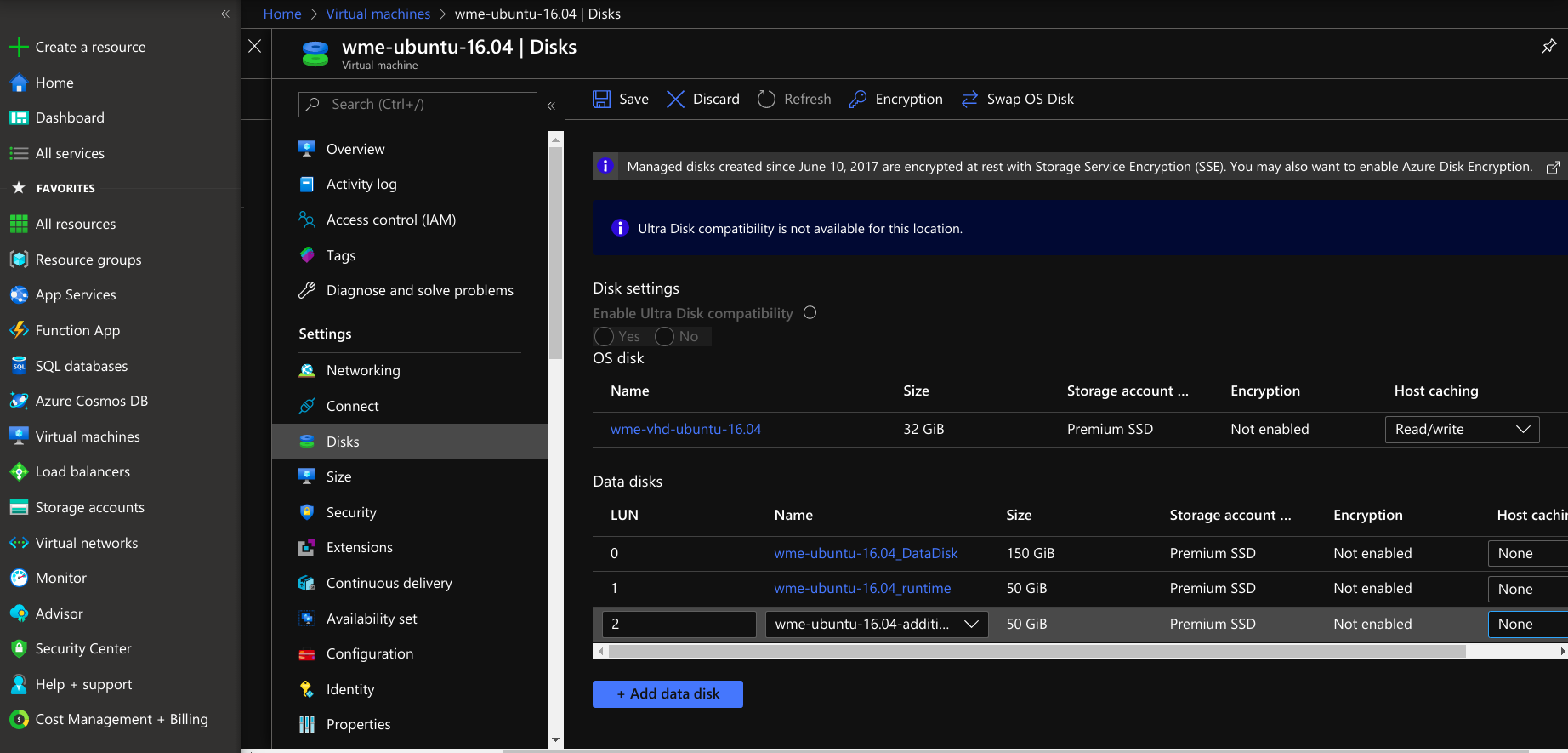Select Yes for Ultra Disk compatibility
Screen dimensions: 1568x753
pyautogui.click(x=605, y=337)
